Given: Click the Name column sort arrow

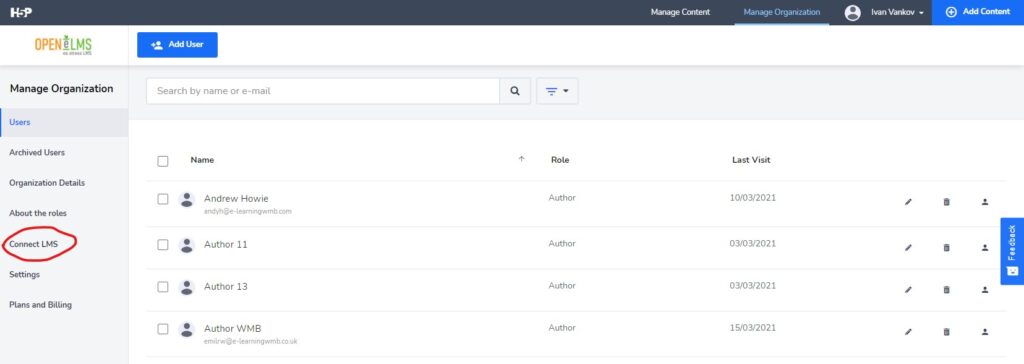Looking at the screenshot, I should (521, 159).
